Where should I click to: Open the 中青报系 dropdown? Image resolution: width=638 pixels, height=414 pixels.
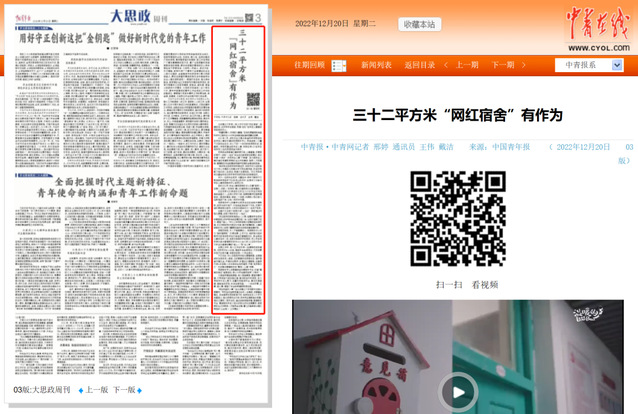coord(595,65)
